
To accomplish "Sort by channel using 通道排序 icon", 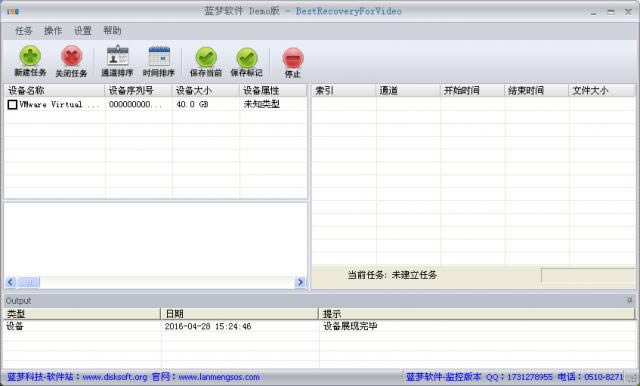I will click(118, 55).
